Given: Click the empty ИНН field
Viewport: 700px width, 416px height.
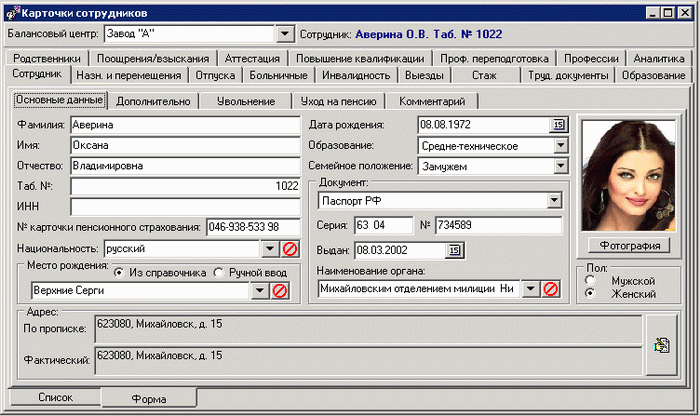Looking at the screenshot, I should 185,207.
